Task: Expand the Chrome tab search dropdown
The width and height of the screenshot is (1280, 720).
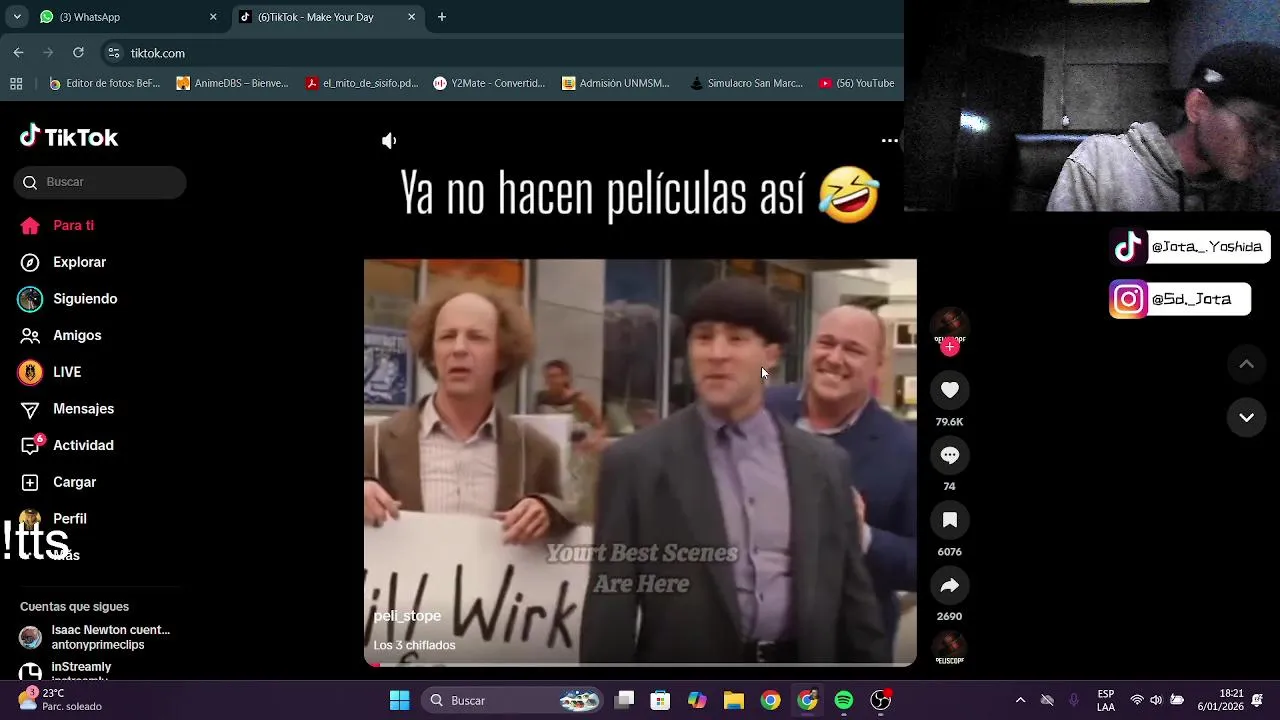Action: pos(16,17)
